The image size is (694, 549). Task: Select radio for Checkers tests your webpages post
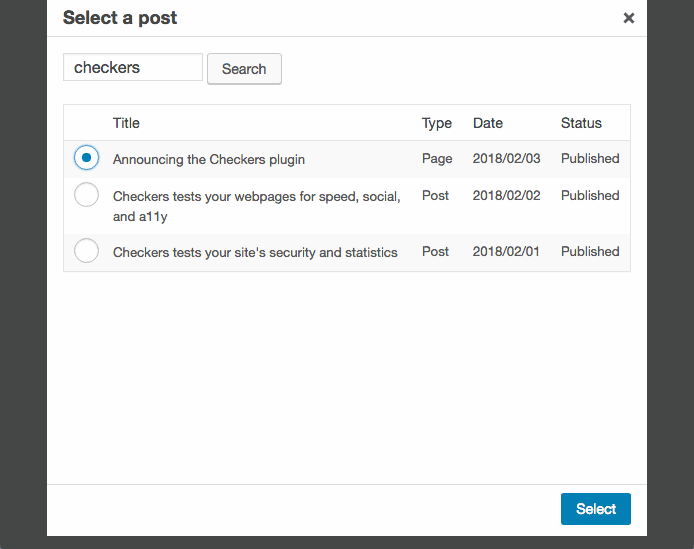coord(86,195)
